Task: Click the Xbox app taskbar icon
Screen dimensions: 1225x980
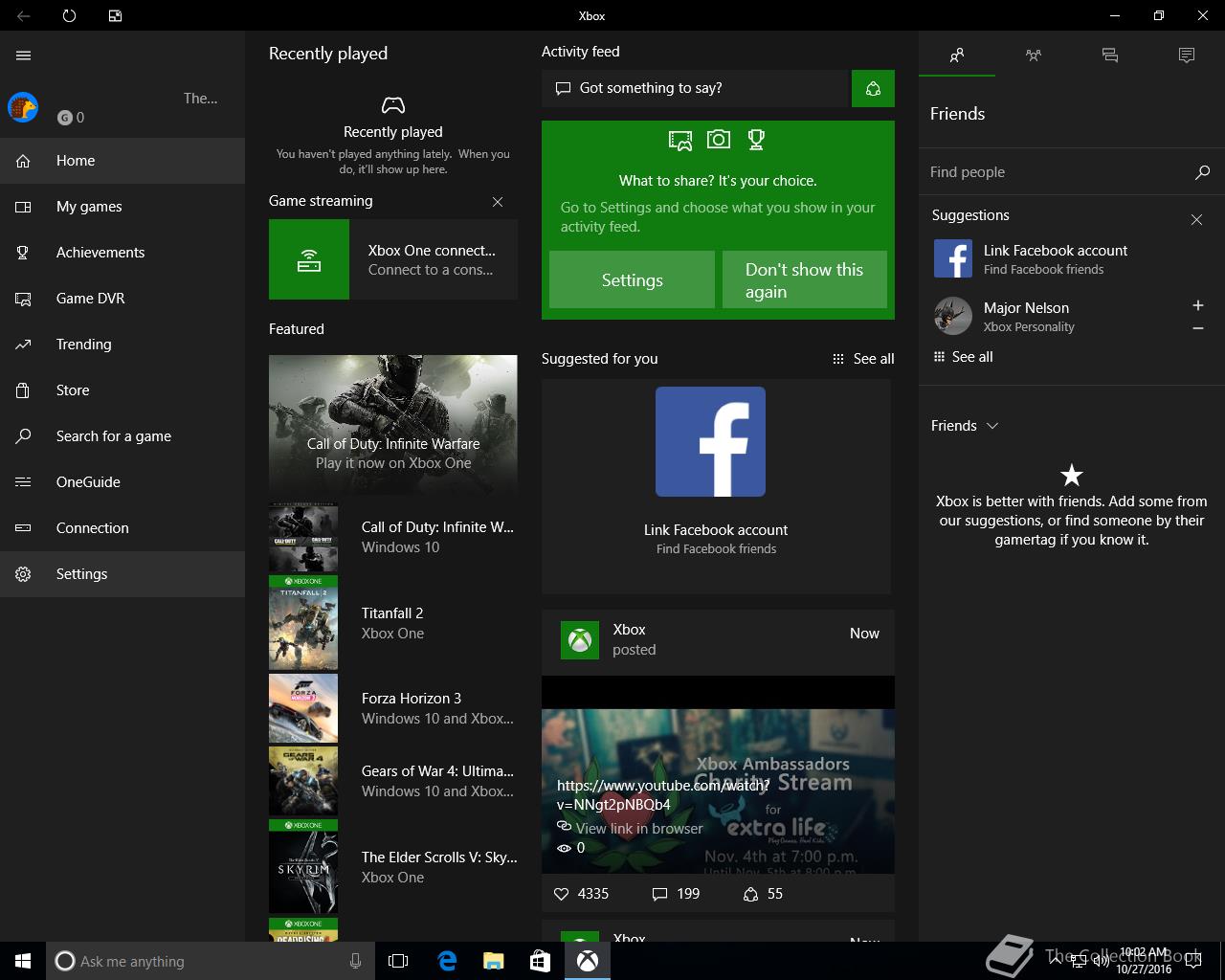Action: (587, 961)
